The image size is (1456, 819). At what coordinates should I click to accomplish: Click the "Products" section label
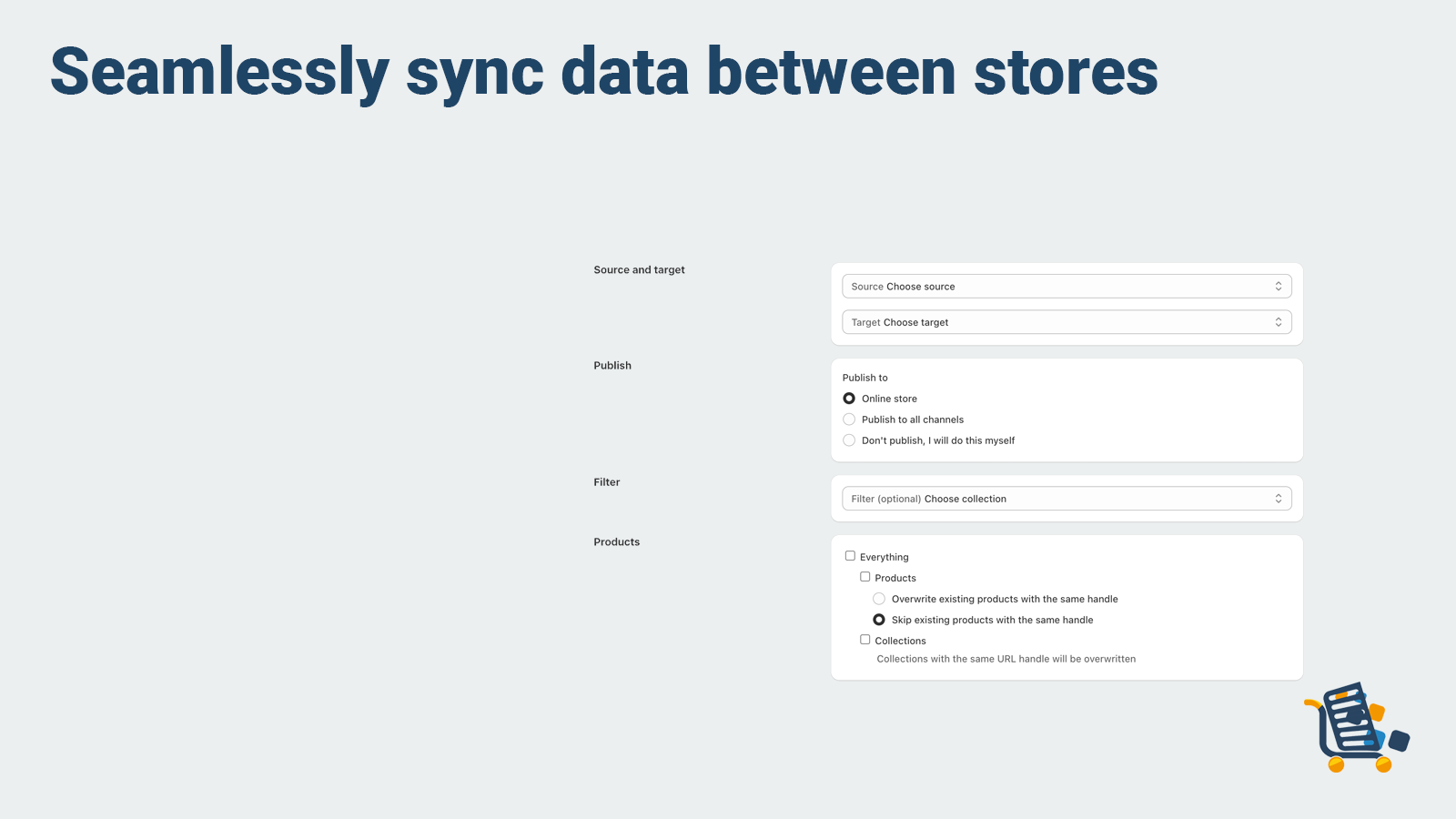[616, 541]
